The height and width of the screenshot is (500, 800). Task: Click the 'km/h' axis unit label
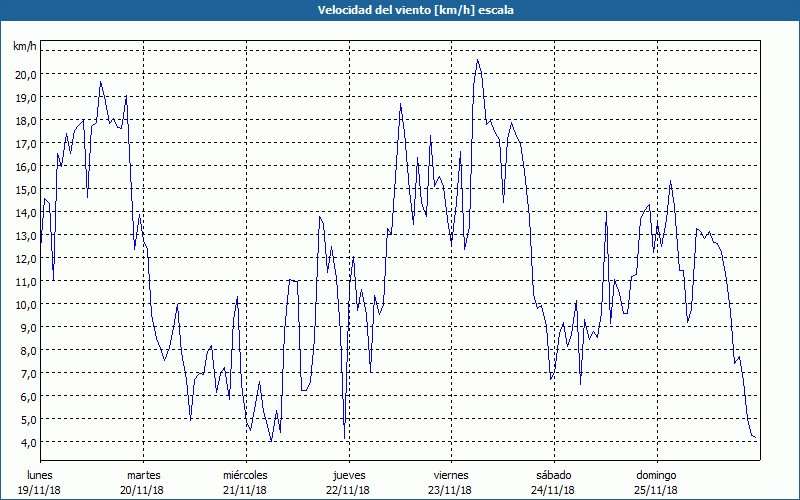tap(24, 46)
